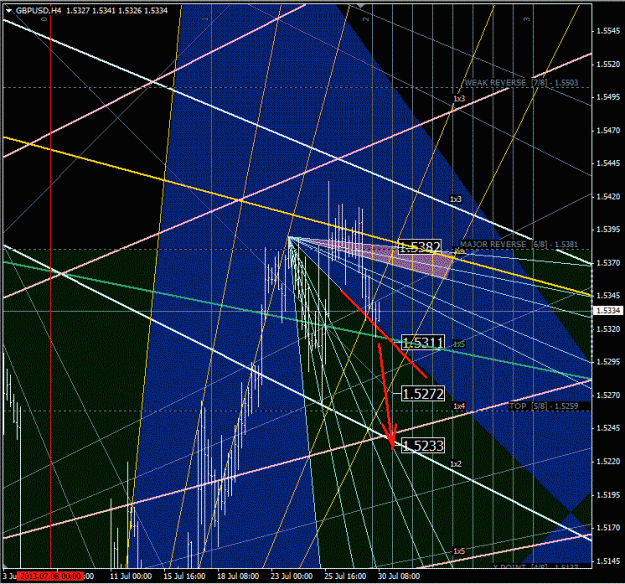Open the chart dropdown arrow beside GBPUSD,H4
625x584 pixels.
click(x=9, y=11)
